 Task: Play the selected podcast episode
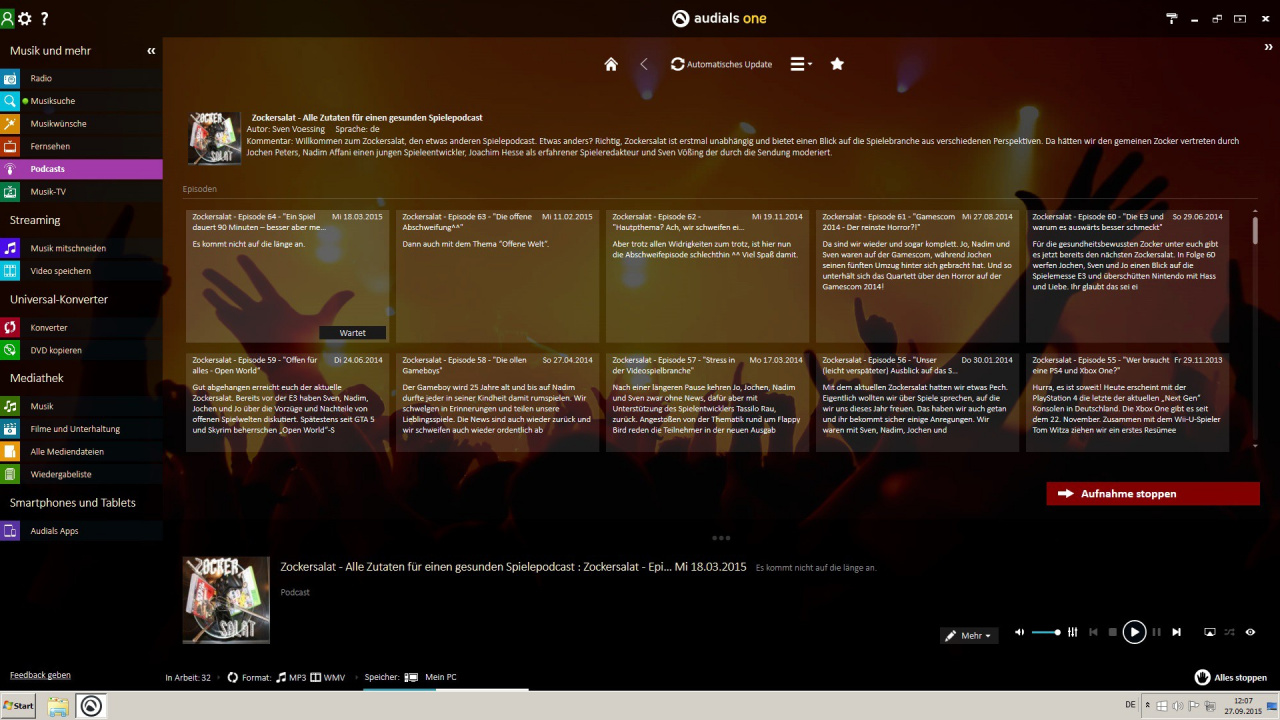point(1134,632)
